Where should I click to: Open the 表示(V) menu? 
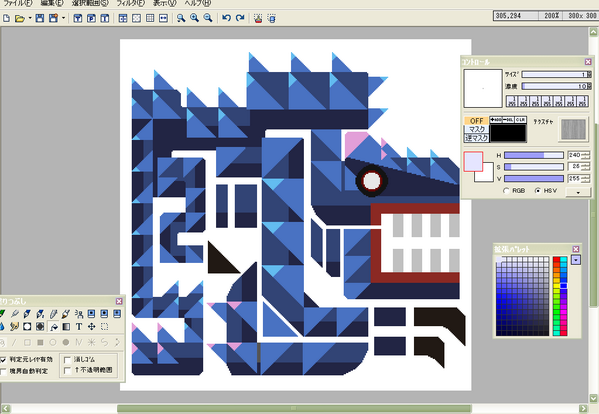165,3
